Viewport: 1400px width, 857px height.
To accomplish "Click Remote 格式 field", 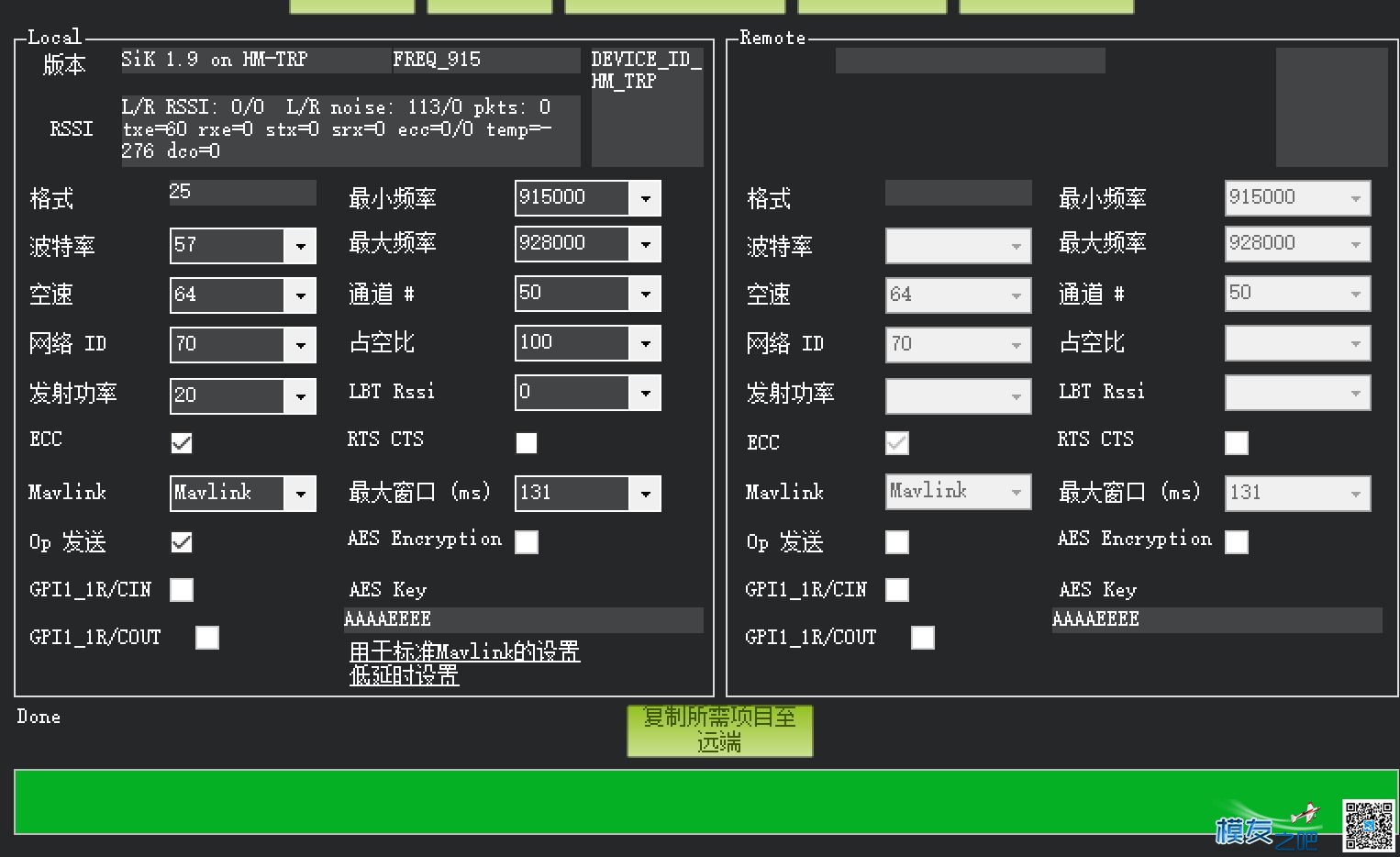I will tap(959, 193).
